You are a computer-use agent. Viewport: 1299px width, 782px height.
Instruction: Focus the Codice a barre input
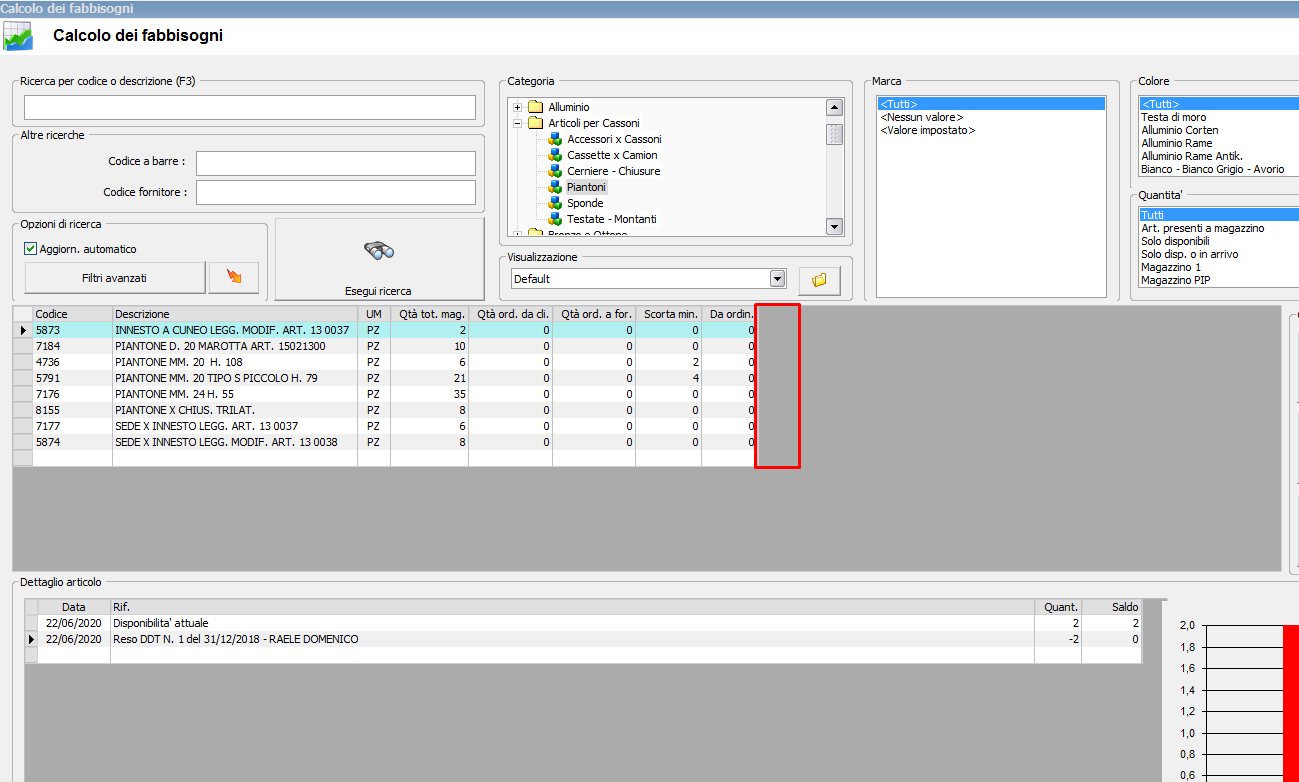(x=336, y=163)
